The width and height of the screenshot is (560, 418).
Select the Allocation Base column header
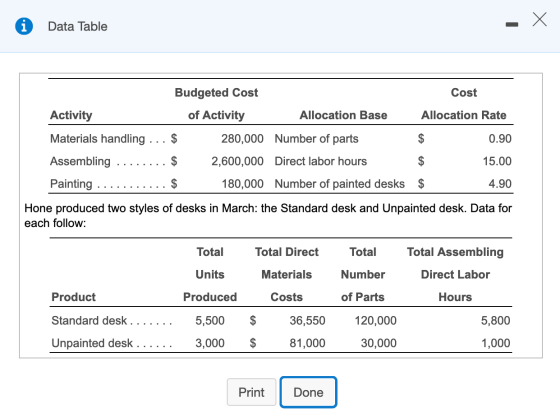[343, 115]
